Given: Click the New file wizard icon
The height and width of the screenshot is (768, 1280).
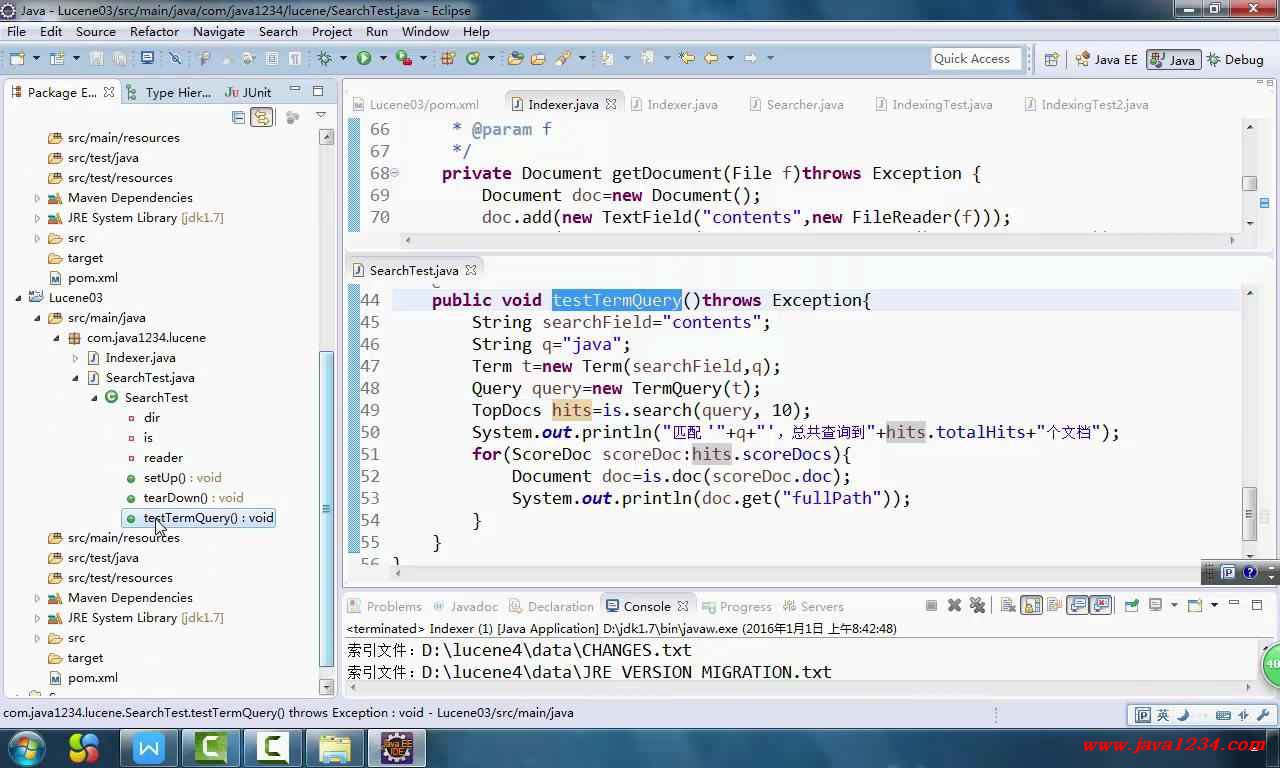Looking at the screenshot, I should [x=16, y=58].
